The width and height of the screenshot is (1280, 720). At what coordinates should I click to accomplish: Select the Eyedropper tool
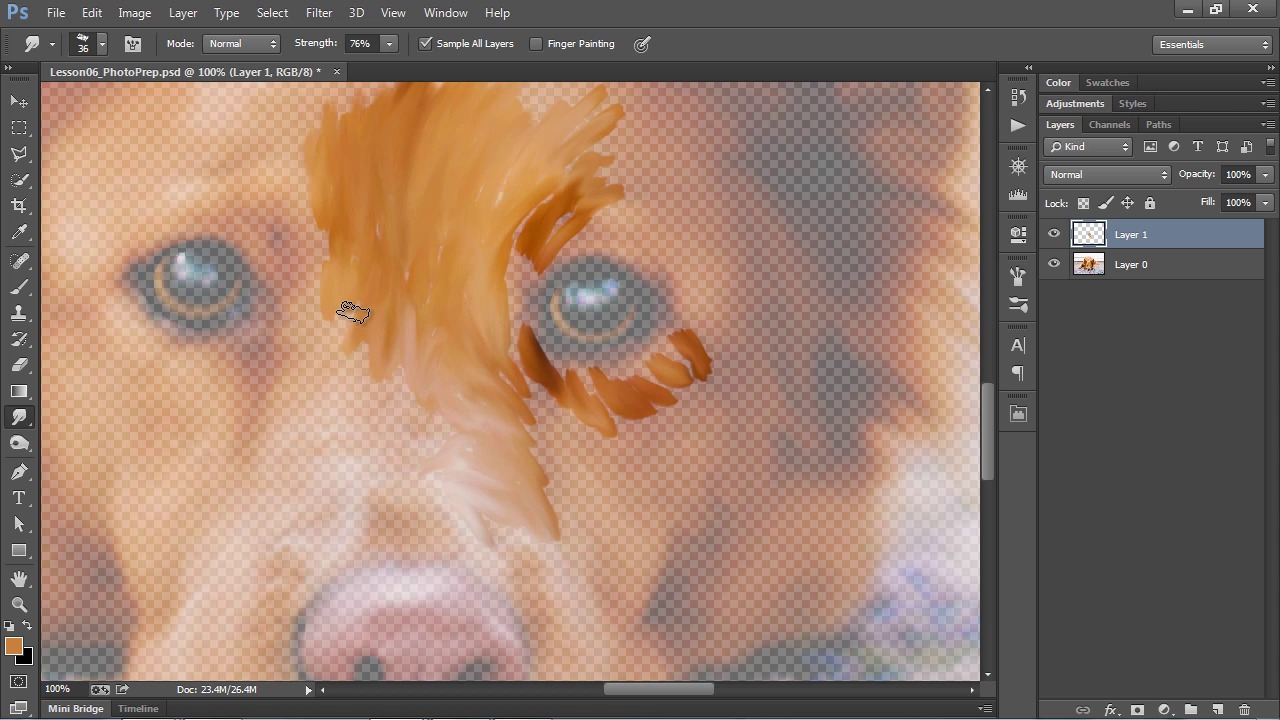pos(19,232)
